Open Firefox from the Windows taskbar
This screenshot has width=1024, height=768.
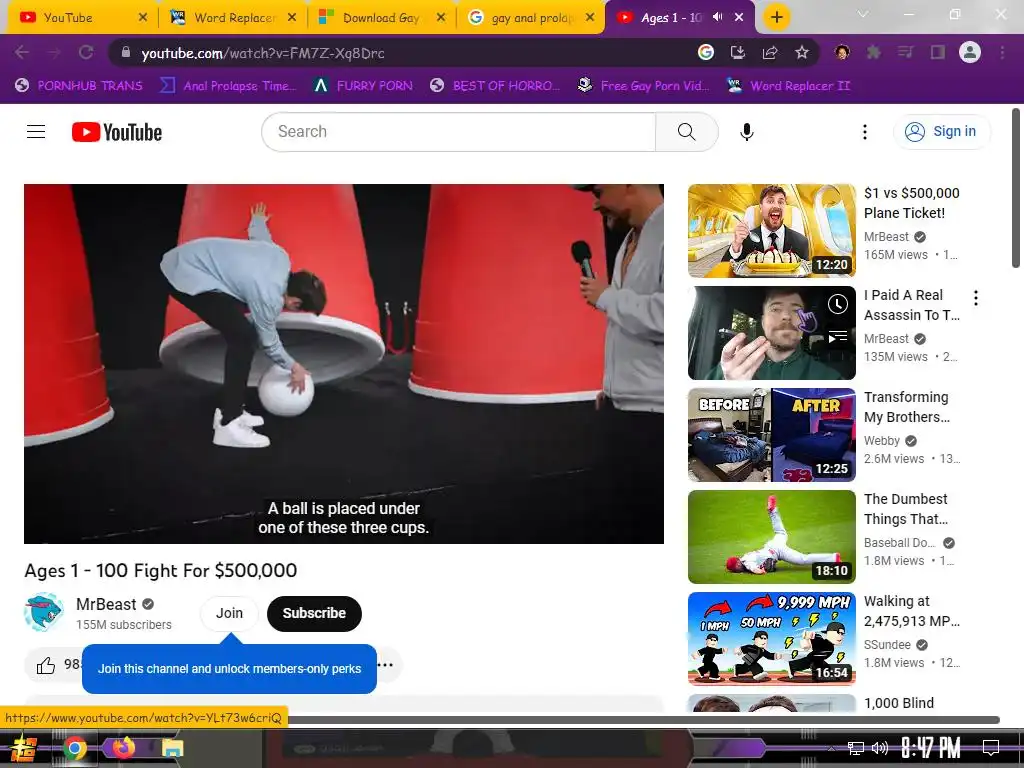coord(123,748)
